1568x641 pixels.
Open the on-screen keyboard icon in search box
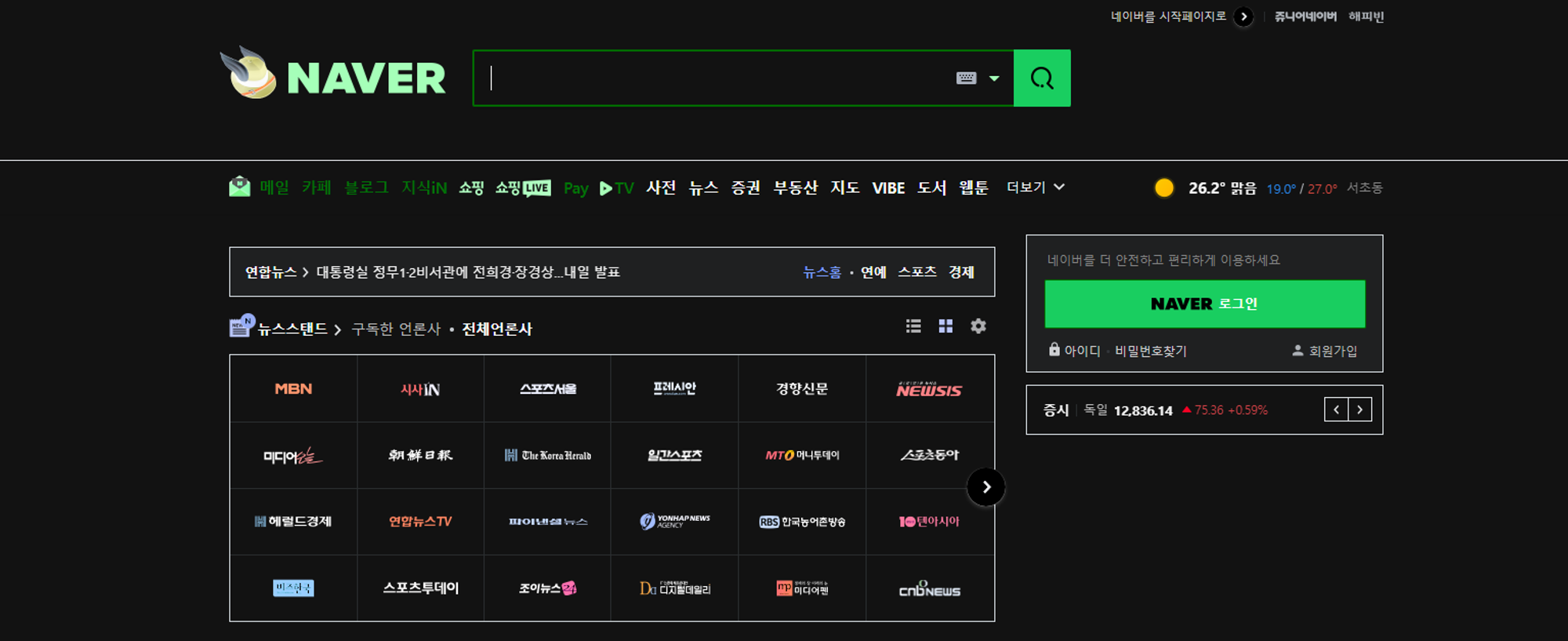(x=966, y=78)
